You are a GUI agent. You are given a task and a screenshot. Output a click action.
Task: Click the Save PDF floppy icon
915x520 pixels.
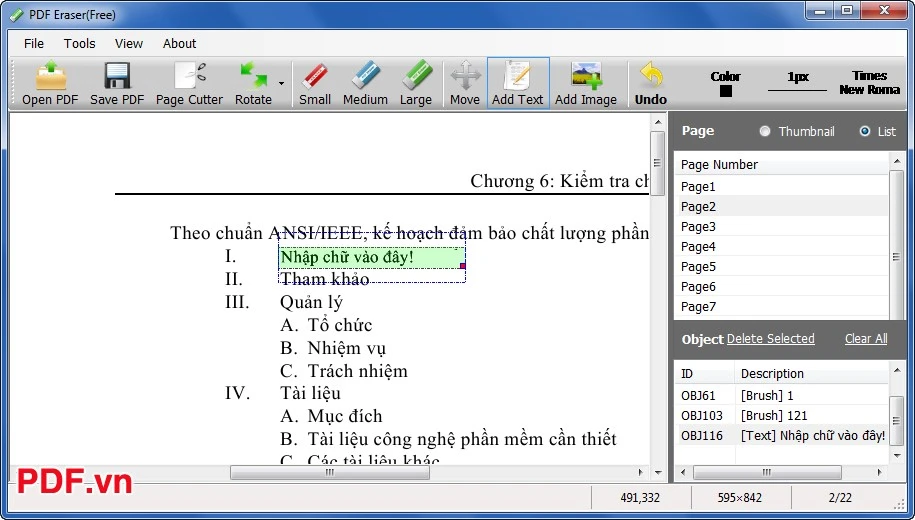(x=117, y=83)
